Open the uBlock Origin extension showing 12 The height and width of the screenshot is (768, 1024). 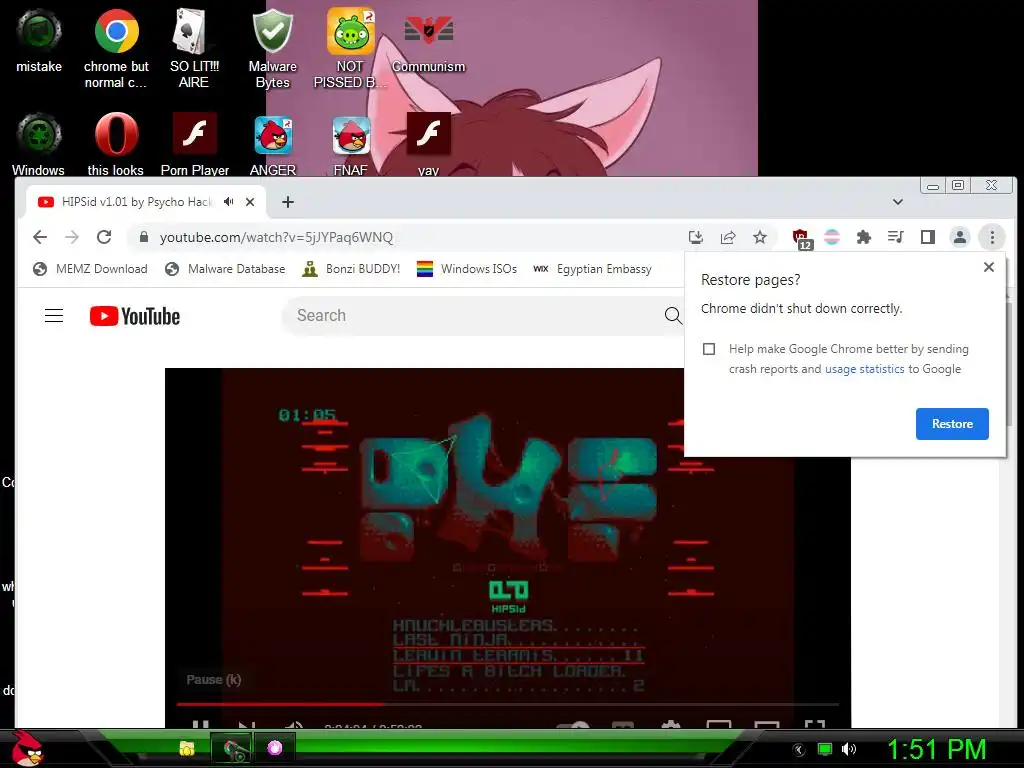pos(801,238)
